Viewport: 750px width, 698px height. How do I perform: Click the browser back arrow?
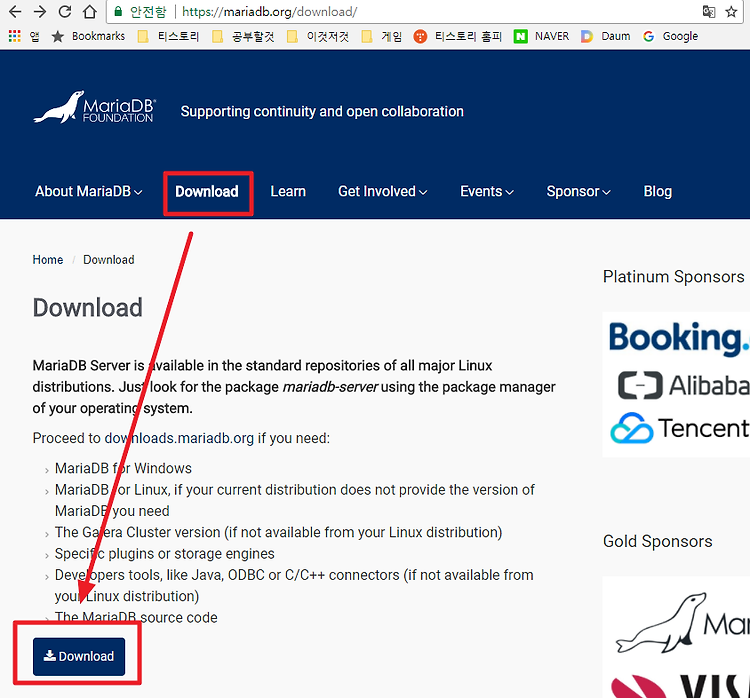pos(15,11)
